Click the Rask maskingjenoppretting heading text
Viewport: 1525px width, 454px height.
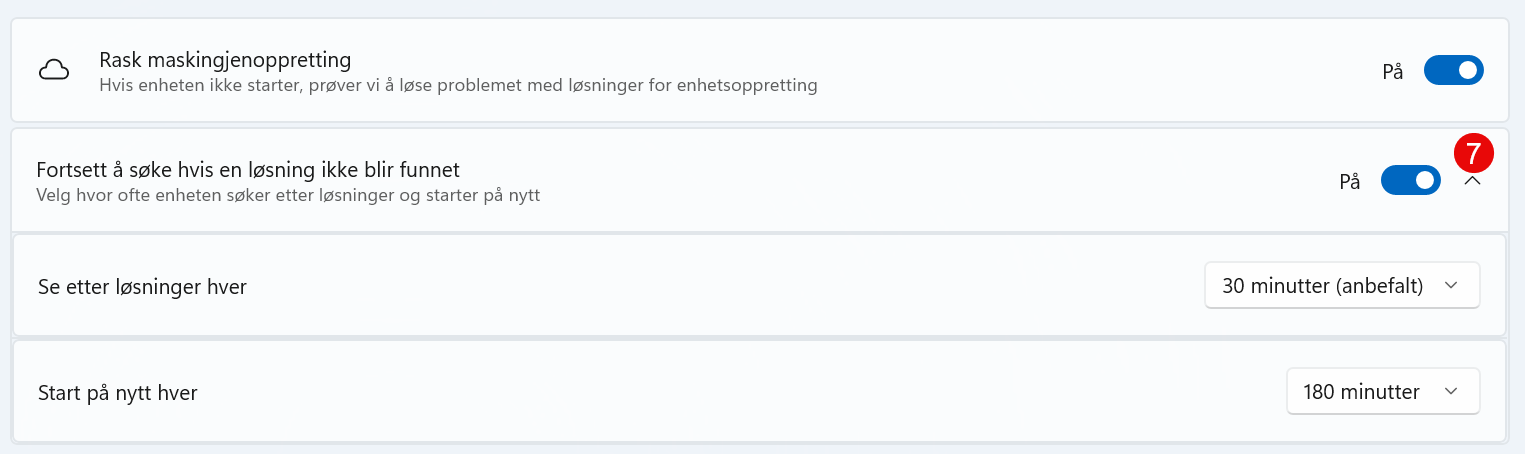tap(225, 60)
